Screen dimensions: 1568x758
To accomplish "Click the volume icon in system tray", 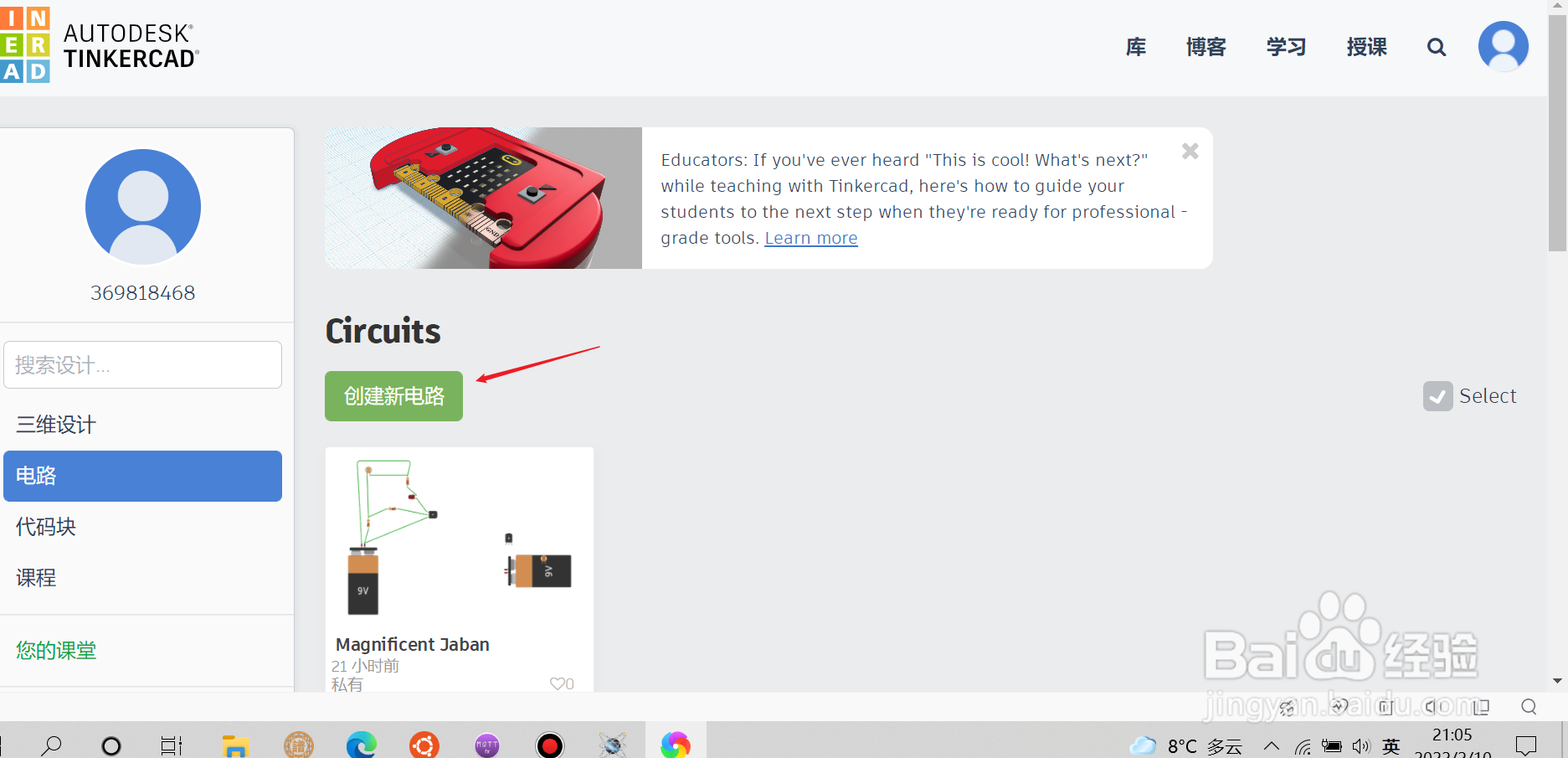I will point(1361,745).
